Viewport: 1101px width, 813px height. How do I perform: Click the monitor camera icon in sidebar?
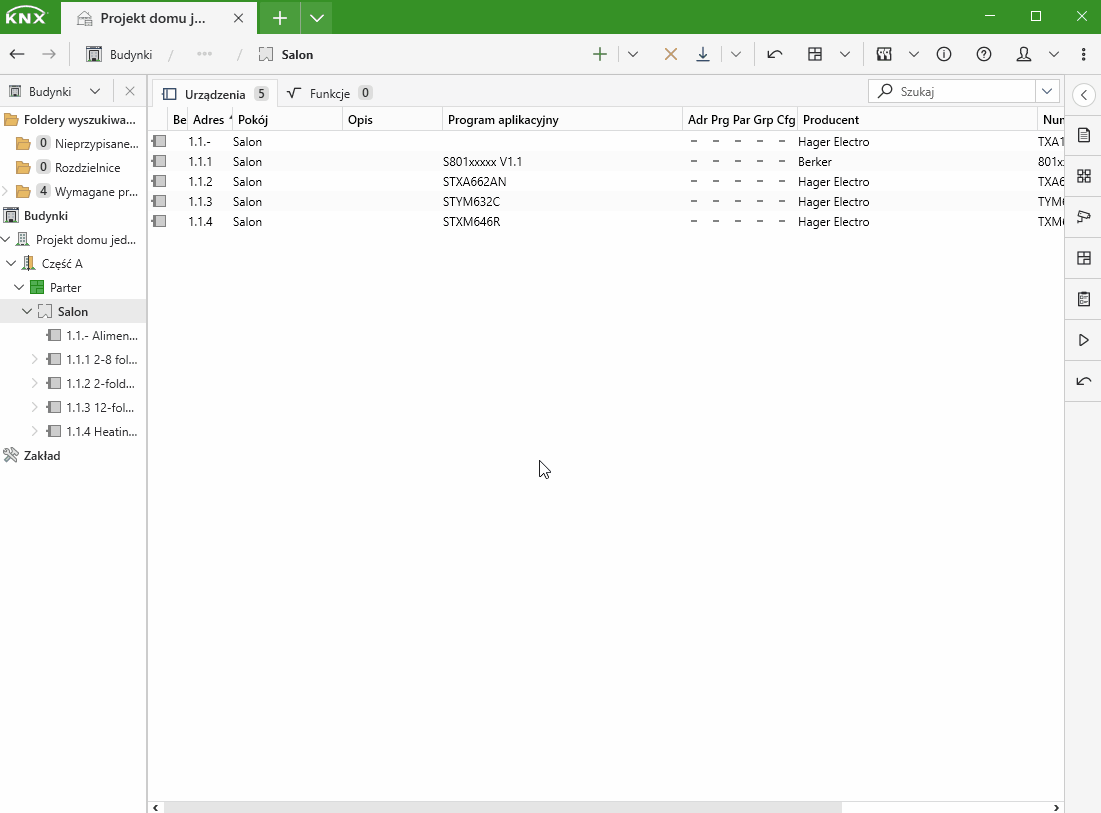[1083, 217]
